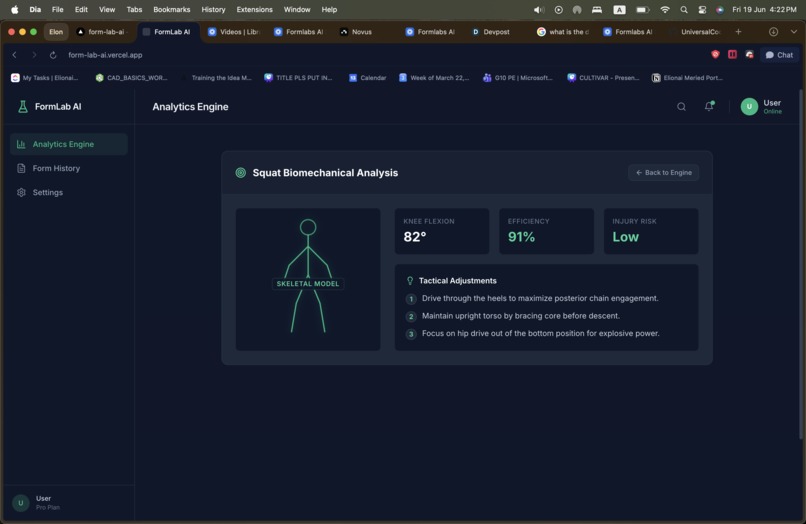
Task: Open a new tab with the plus button
Action: point(738,32)
